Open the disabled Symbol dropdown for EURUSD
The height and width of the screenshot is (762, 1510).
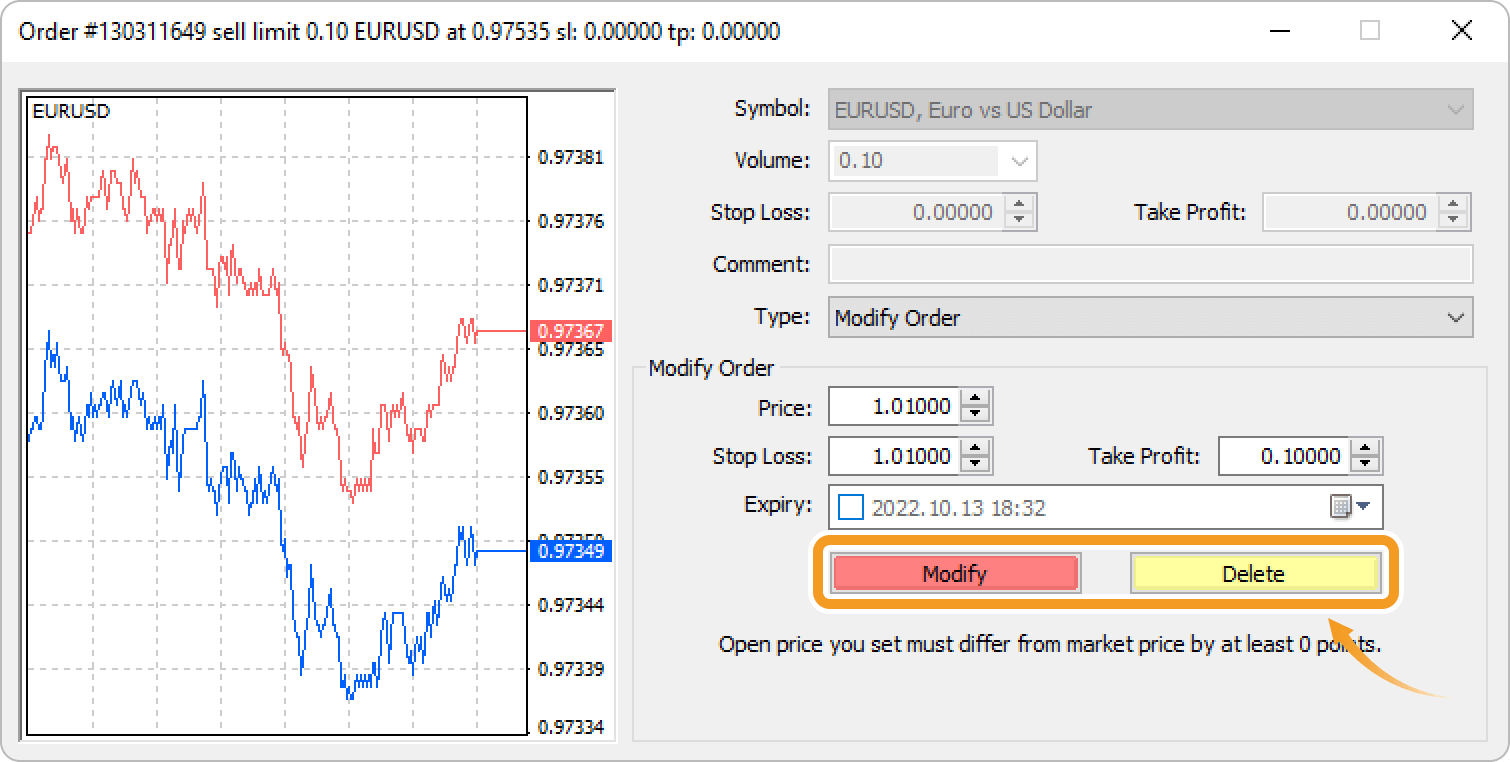click(x=1150, y=110)
